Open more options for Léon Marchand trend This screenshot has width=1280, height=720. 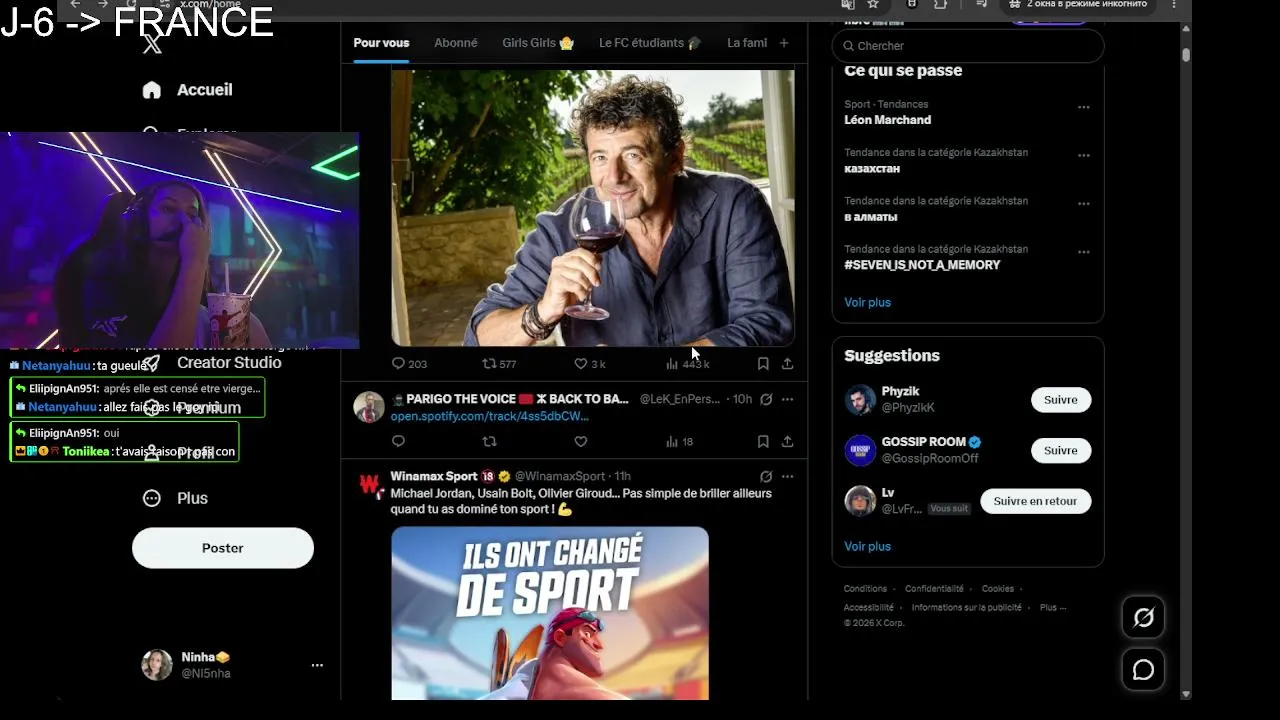[1083, 107]
